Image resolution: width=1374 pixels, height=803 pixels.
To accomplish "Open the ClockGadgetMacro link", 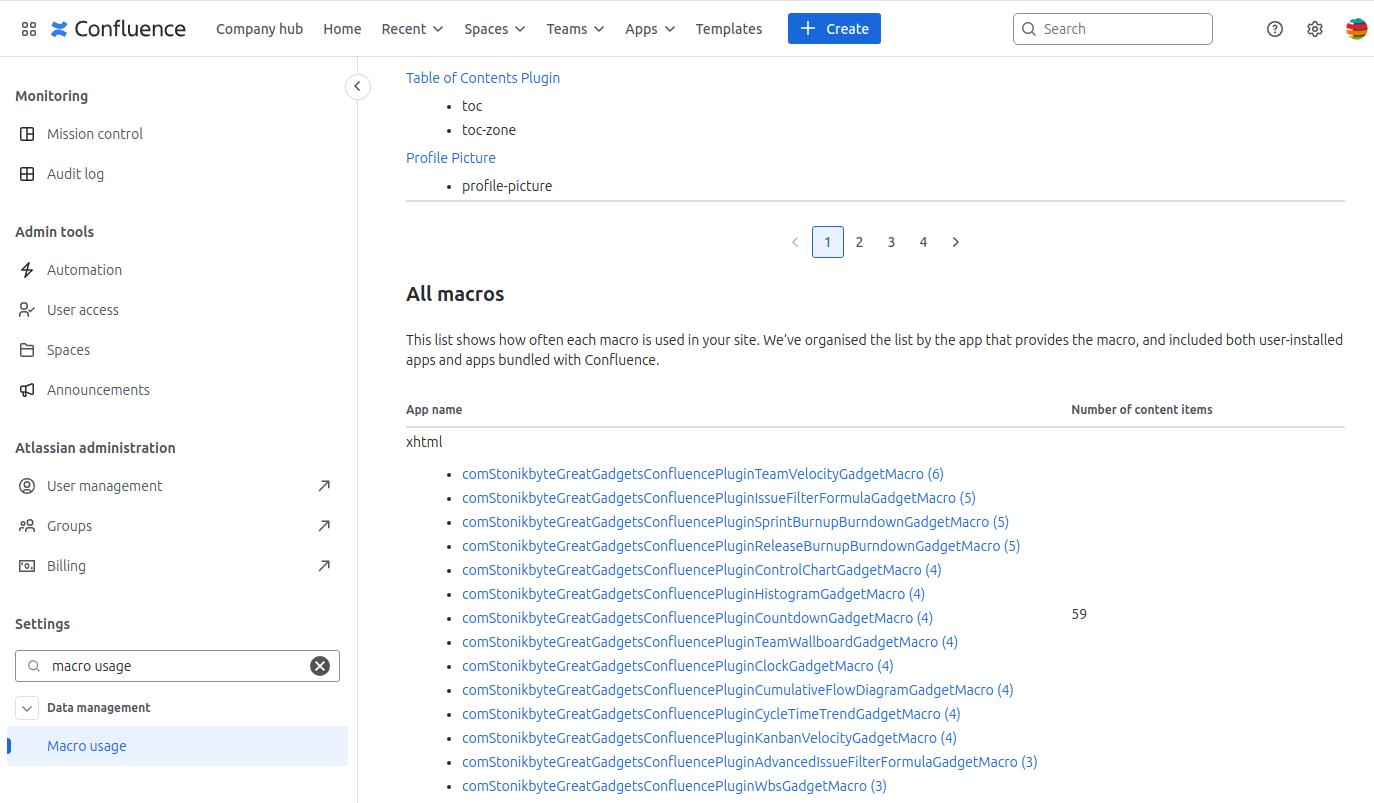I will (x=678, y=666).
